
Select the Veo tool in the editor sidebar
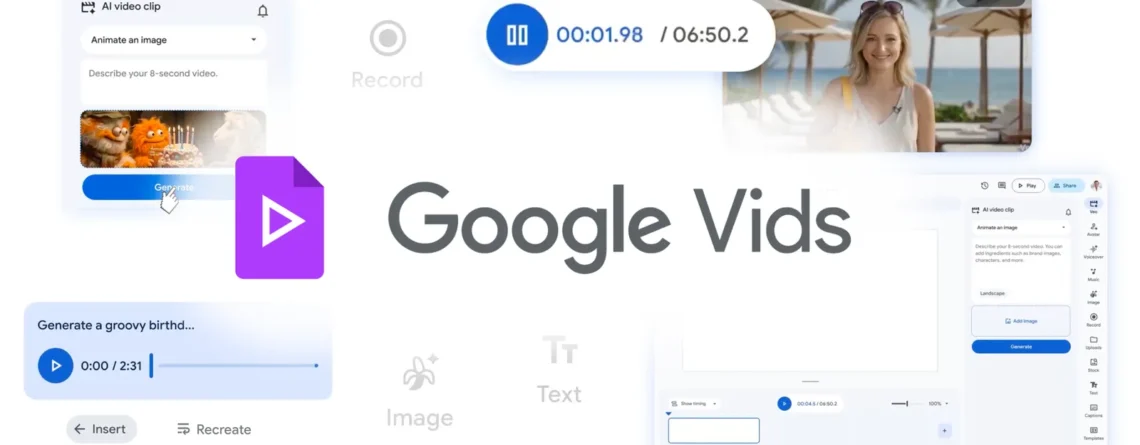(x=1093, y=206)
